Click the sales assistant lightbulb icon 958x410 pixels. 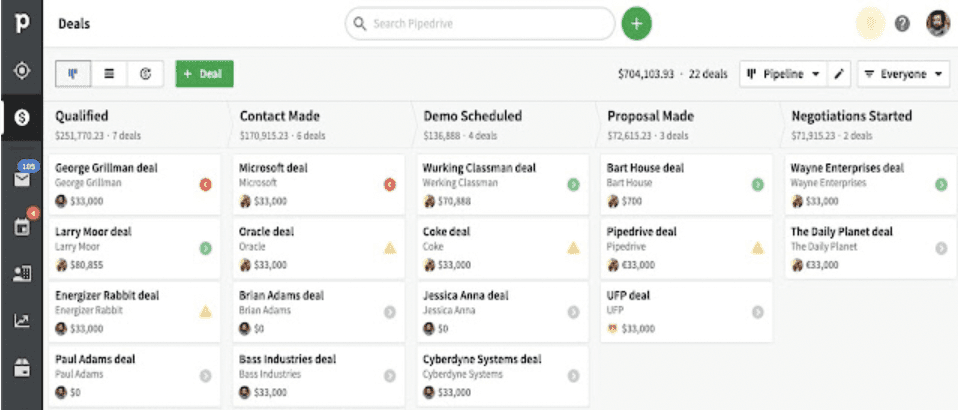[x=871, y=24]
